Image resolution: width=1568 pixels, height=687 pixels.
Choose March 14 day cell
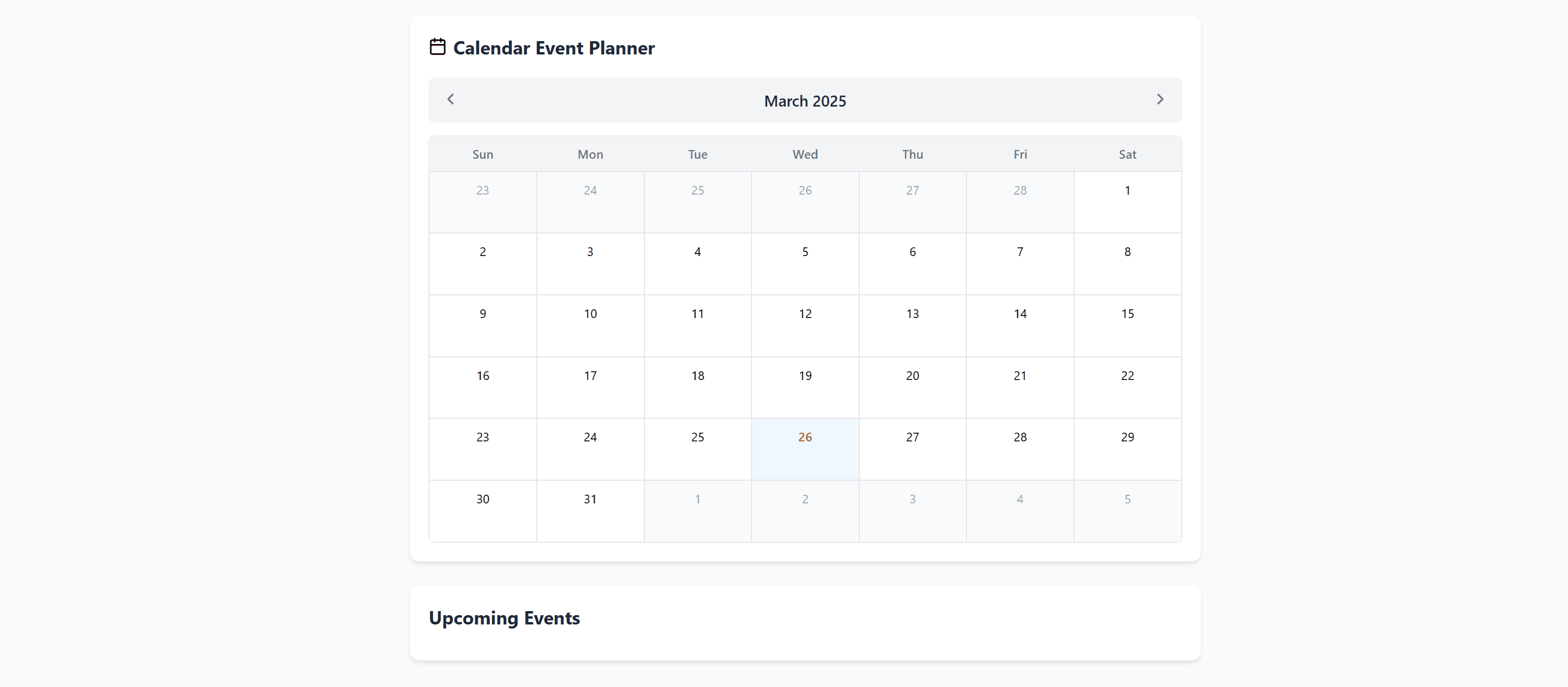1020,326
